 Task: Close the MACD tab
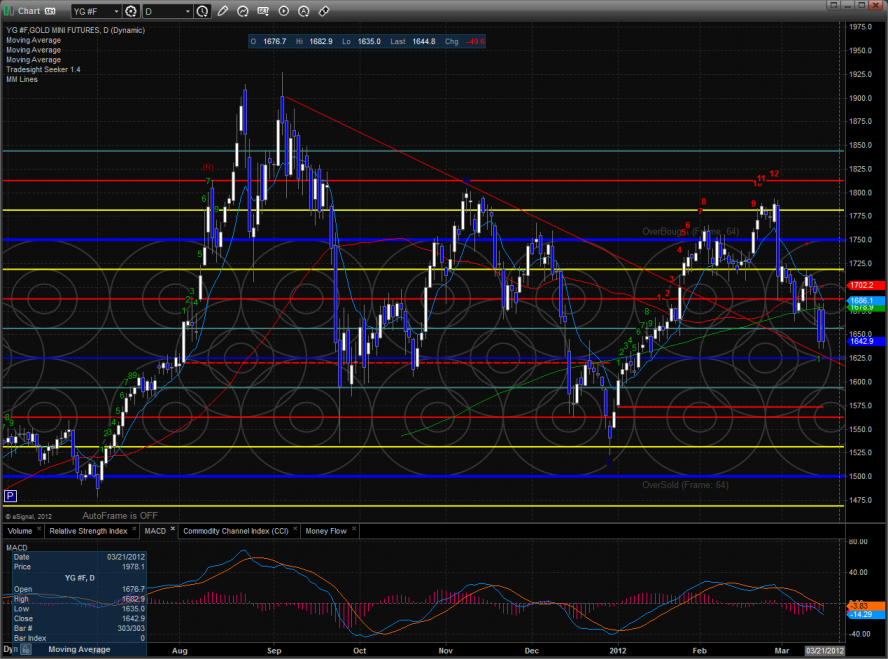pyautogui.click(x=172, y=531)
